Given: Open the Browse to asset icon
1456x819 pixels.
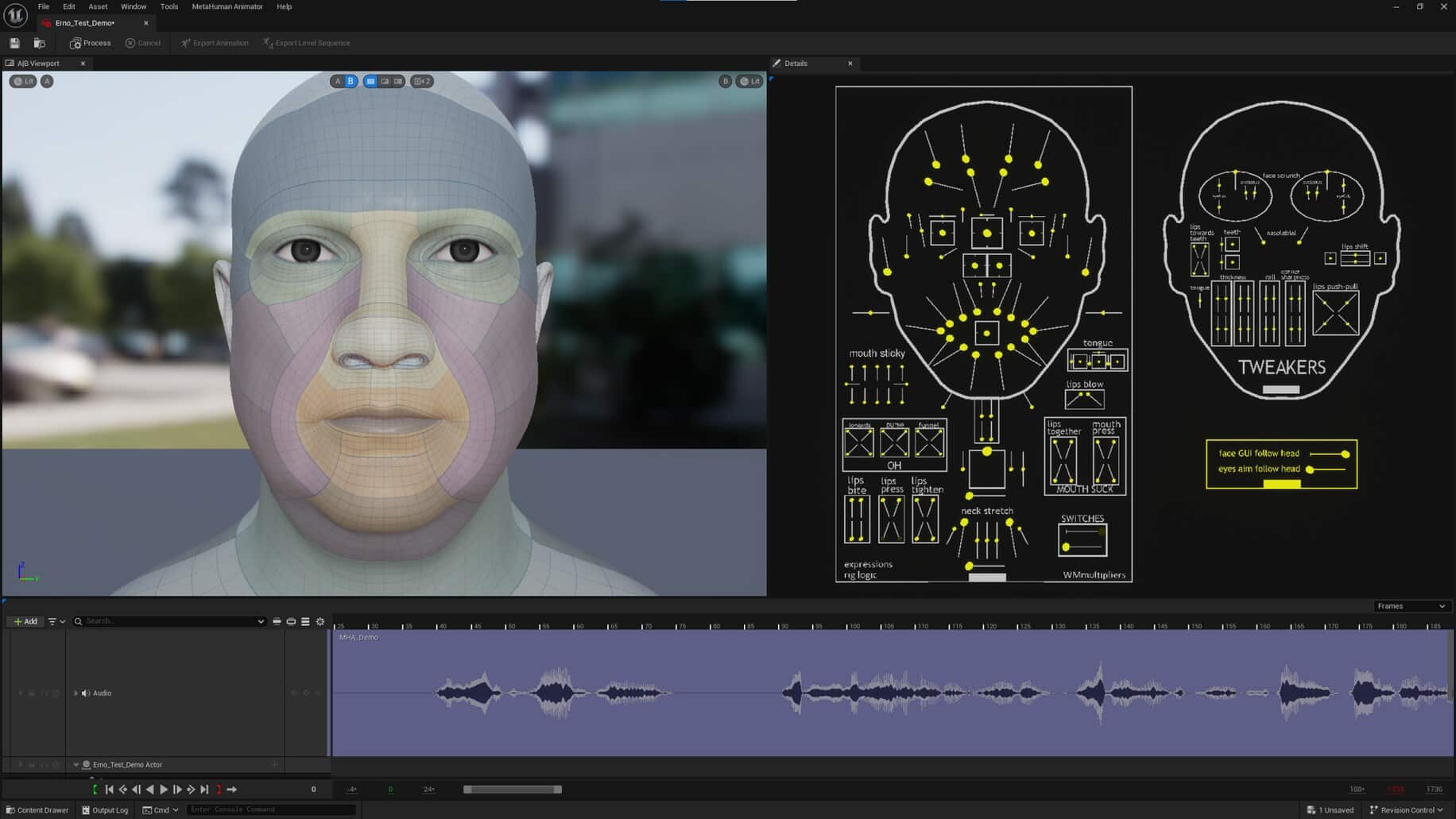Looking at the screenshot, I should (40, 42).
